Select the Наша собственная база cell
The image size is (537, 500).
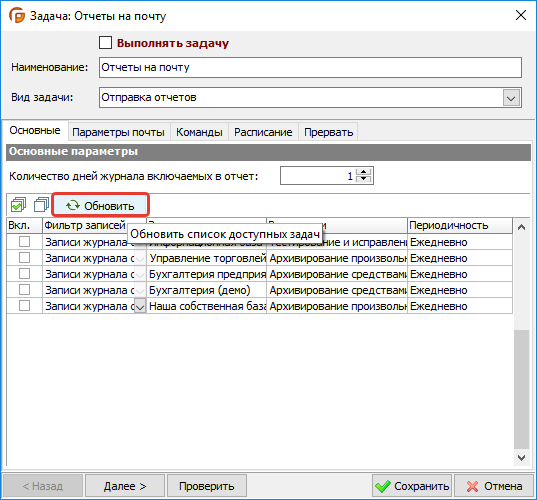point(207,306)
